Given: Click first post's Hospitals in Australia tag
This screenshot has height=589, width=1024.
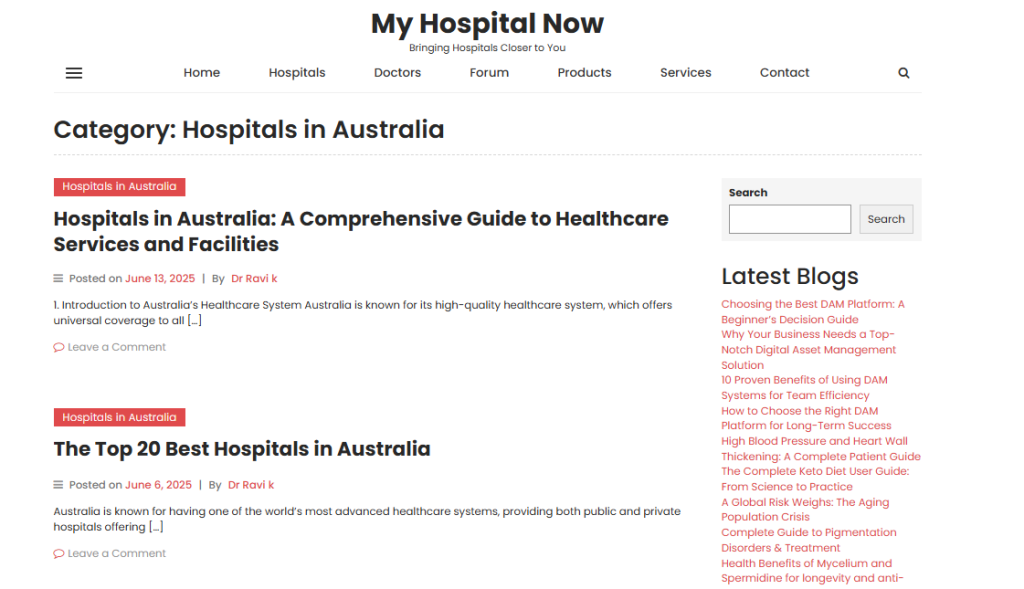Looking at the screenshot, I should (x=120, y=187).
